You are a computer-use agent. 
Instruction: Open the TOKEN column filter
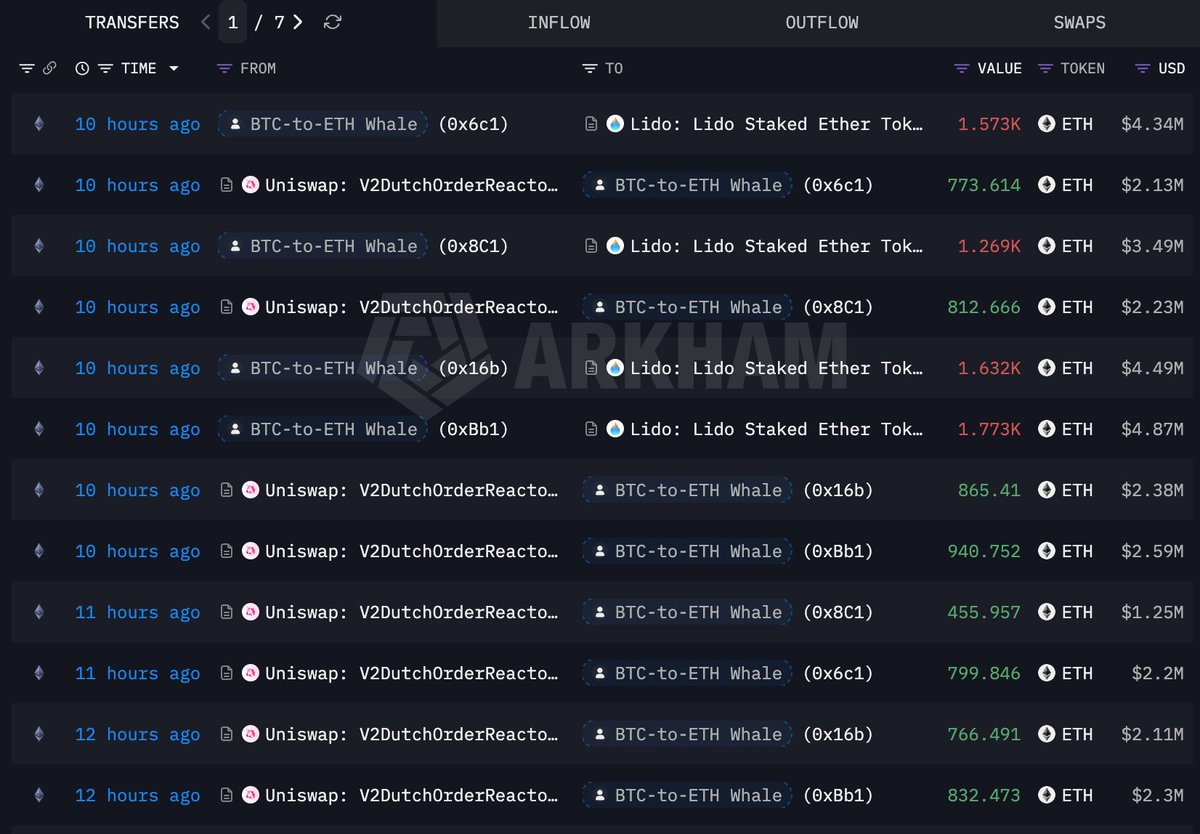(x=1045, y=68)
